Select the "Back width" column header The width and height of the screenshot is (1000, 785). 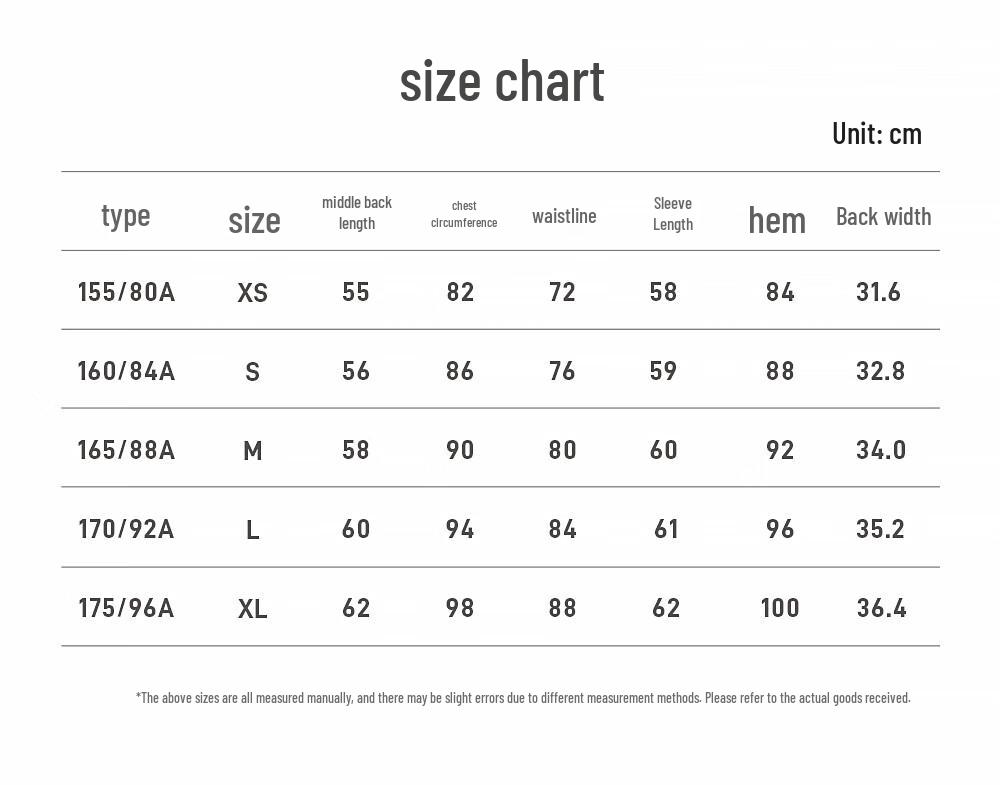883,216
